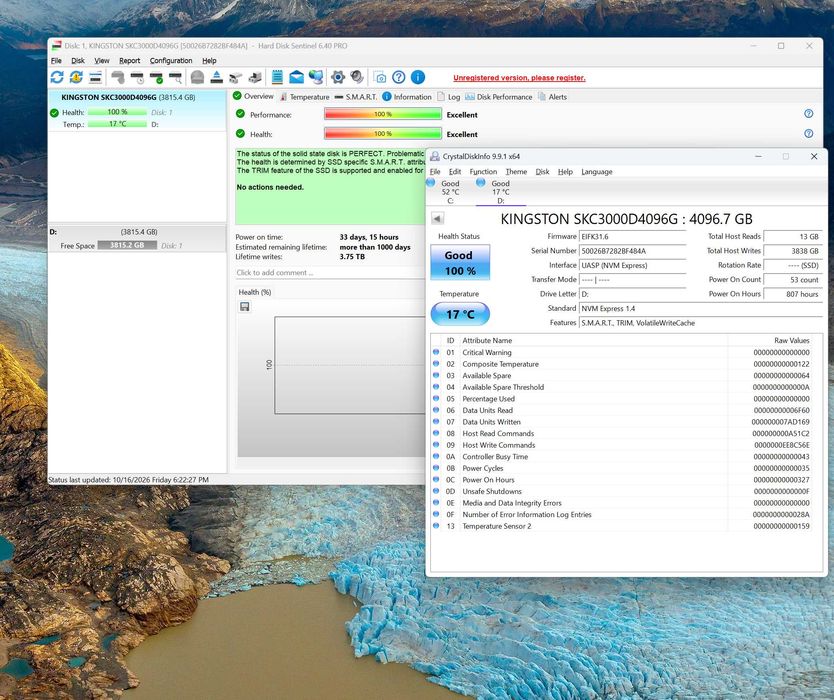Click the refresh icon with yellow warning sign
834x700 pixels.
pos(76,77)
